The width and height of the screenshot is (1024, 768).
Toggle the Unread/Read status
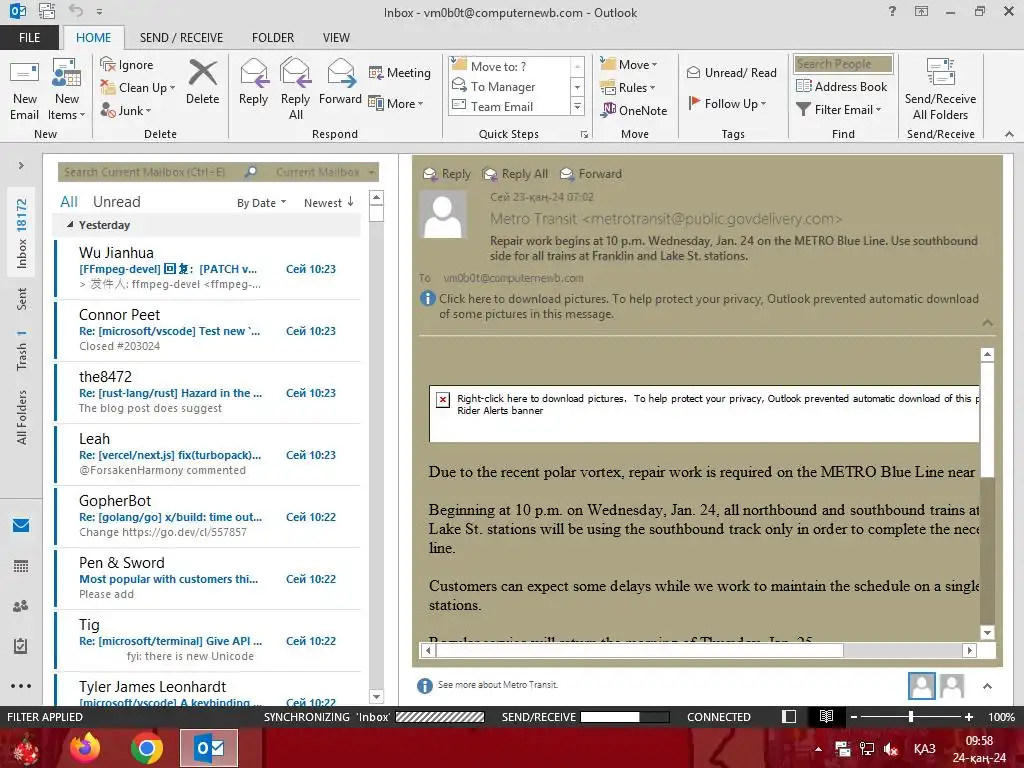click(731, 72)
